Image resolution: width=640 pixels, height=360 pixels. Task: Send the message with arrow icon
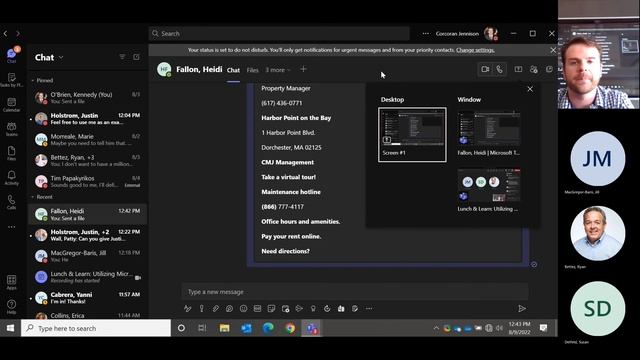[x=522, y=309]
